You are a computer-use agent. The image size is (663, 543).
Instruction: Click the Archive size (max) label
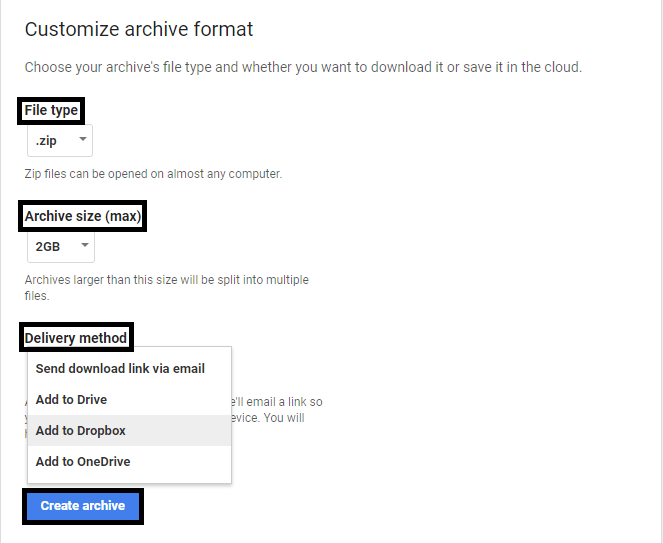click(83, 215)
